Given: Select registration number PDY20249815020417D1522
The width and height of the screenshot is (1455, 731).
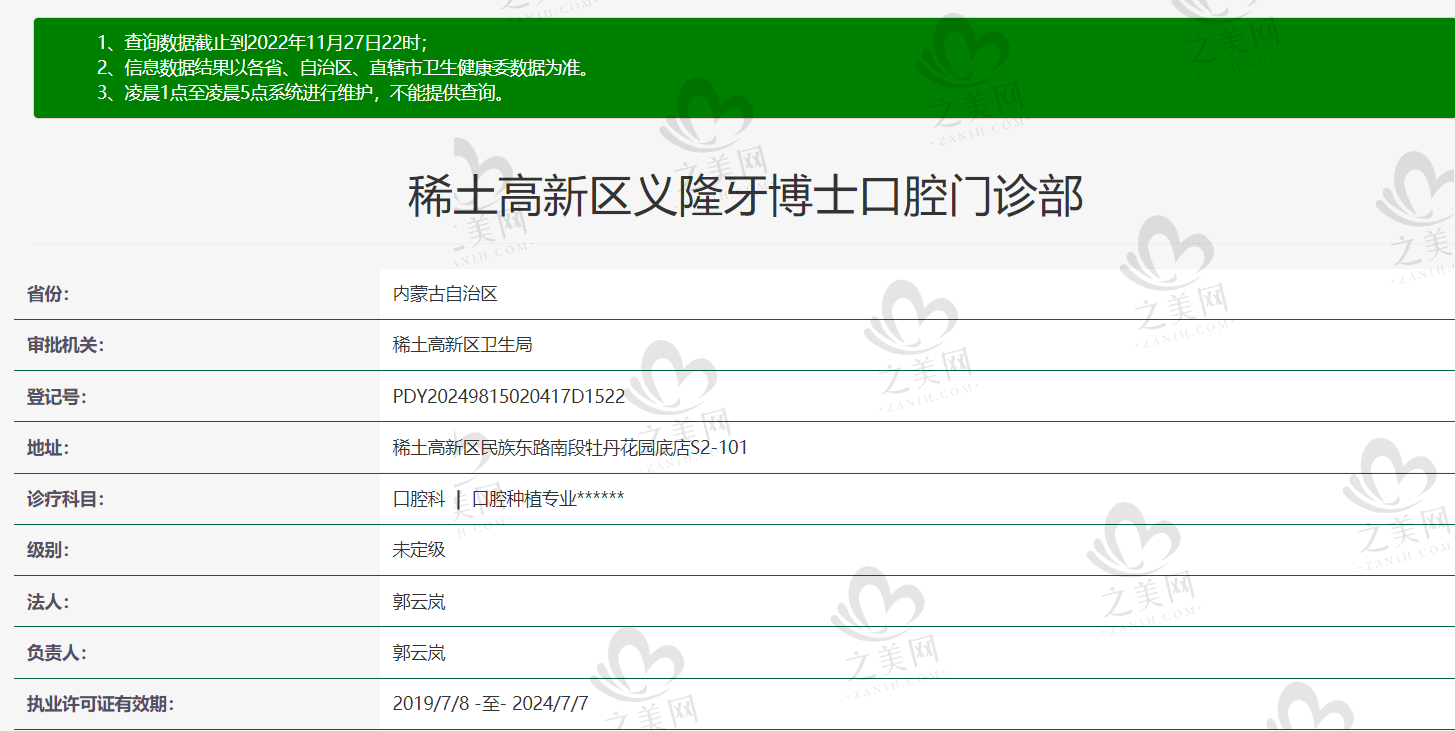Looking at the screenshot, I should click(509, 397).
